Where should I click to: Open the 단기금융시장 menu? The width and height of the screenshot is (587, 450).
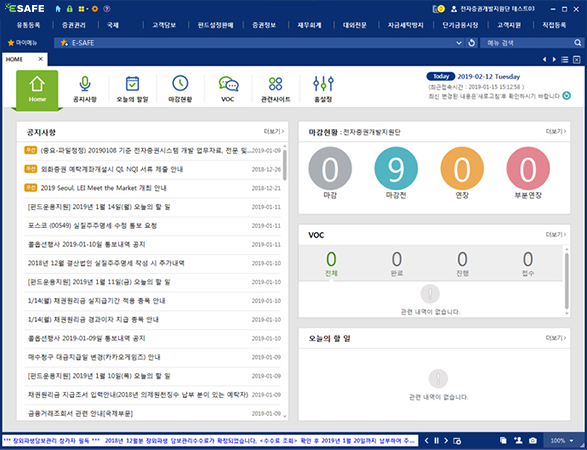(x=460, y=25)
